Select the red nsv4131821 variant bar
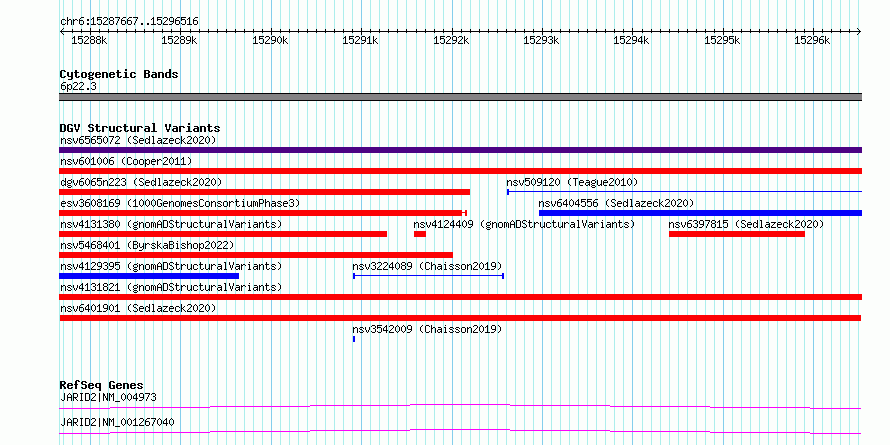Viewport: 890px width, 445px height. tap(460, 297)
